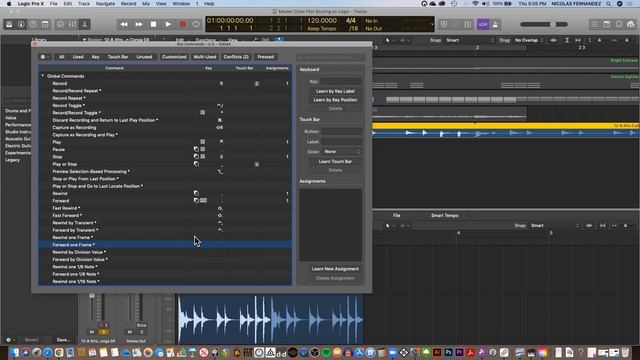Toggle vertical auto zoom button
The image size is (640, 360).
(x=567, y=40)
